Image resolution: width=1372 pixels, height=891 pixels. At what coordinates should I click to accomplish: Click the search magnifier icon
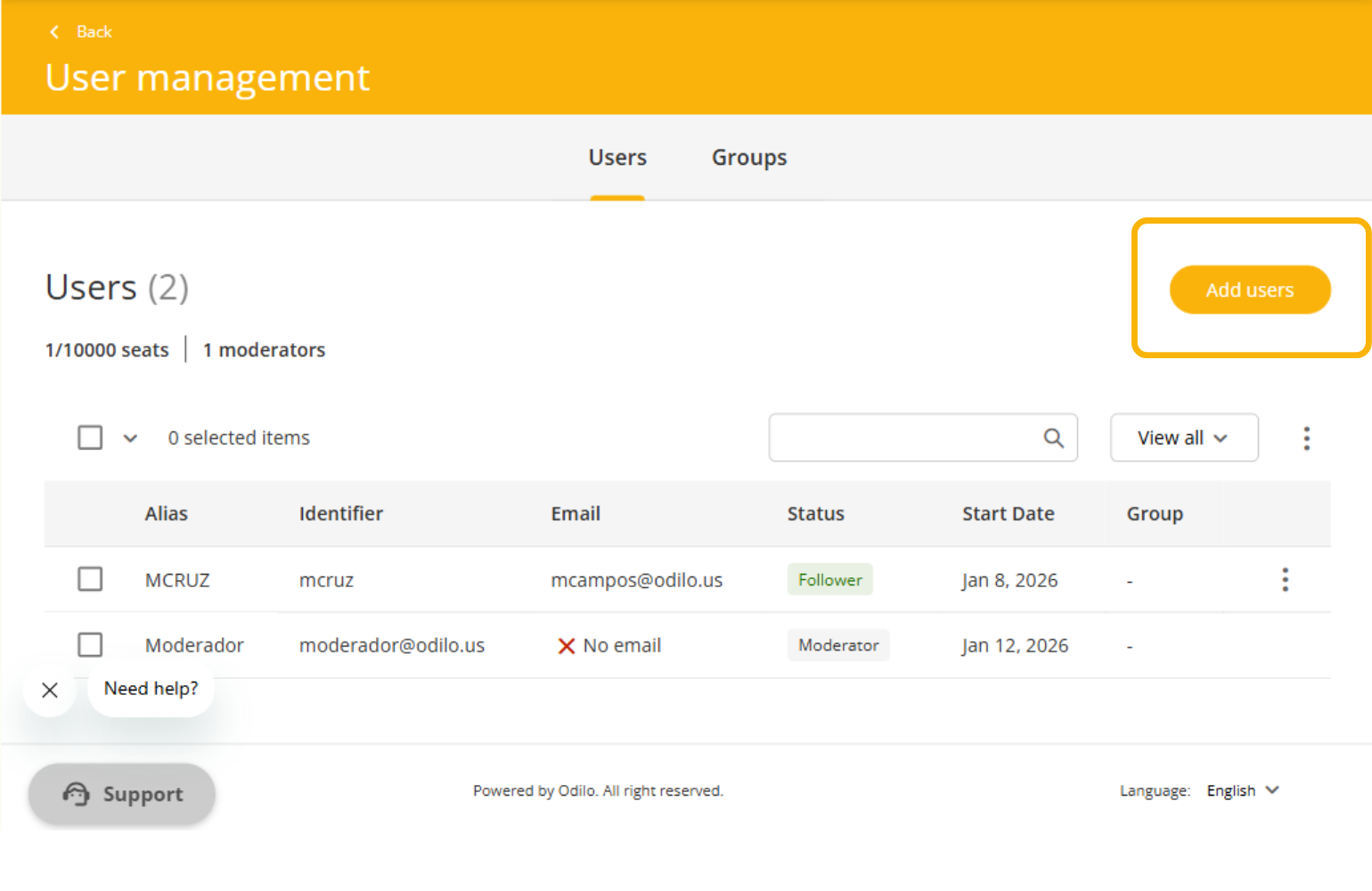1053,437
